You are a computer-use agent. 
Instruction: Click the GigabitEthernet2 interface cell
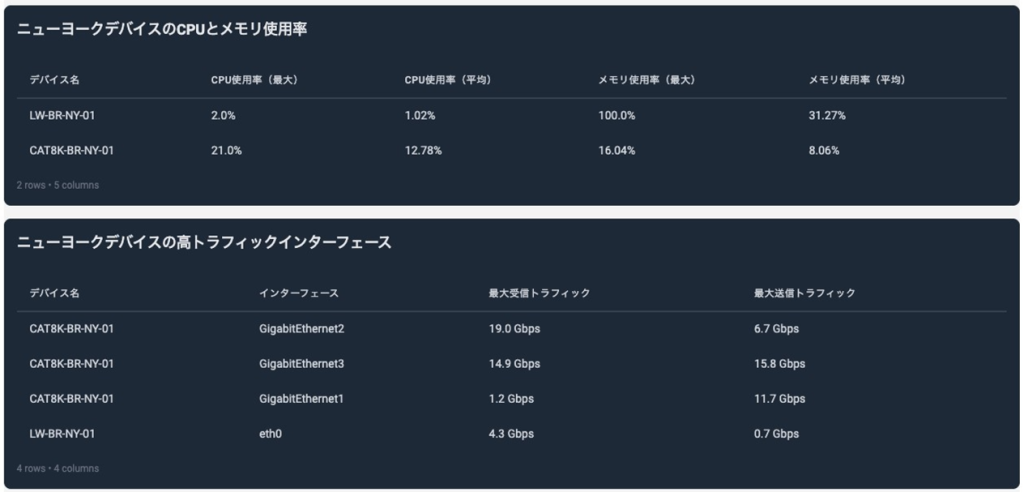coord(301,328)
